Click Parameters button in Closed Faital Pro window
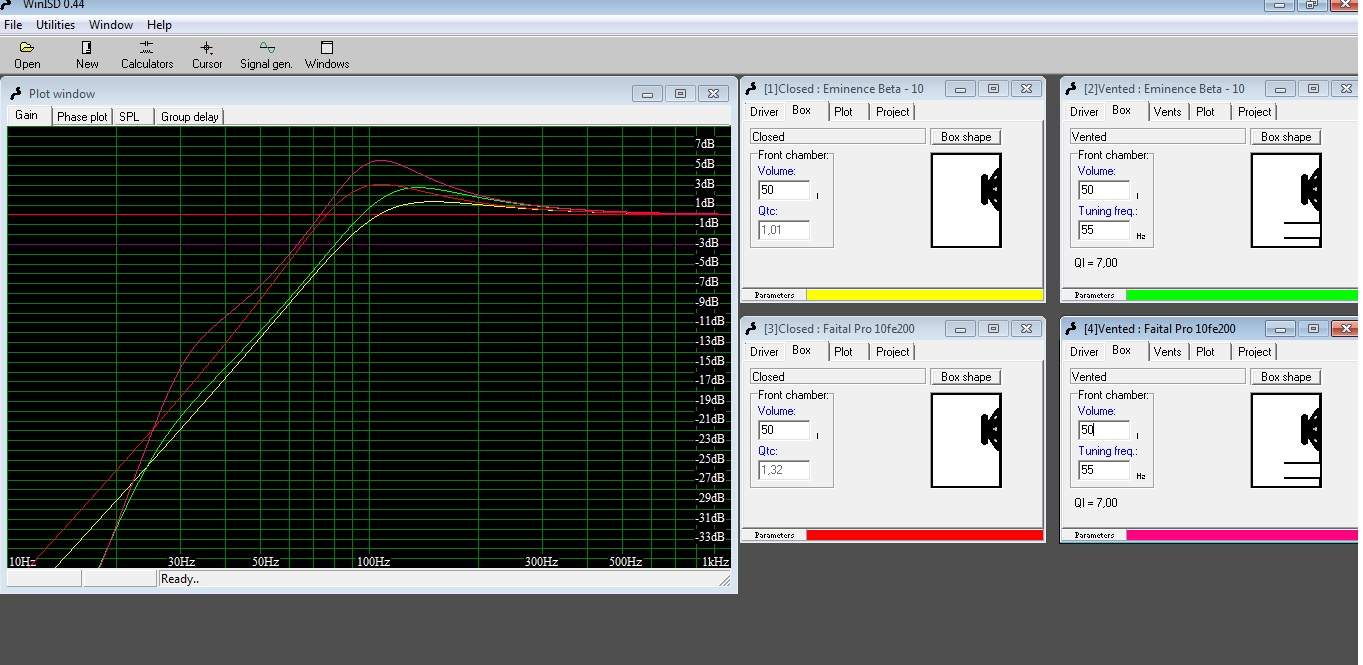This screenshot has height=665, width=1363. tap(774, 535)
